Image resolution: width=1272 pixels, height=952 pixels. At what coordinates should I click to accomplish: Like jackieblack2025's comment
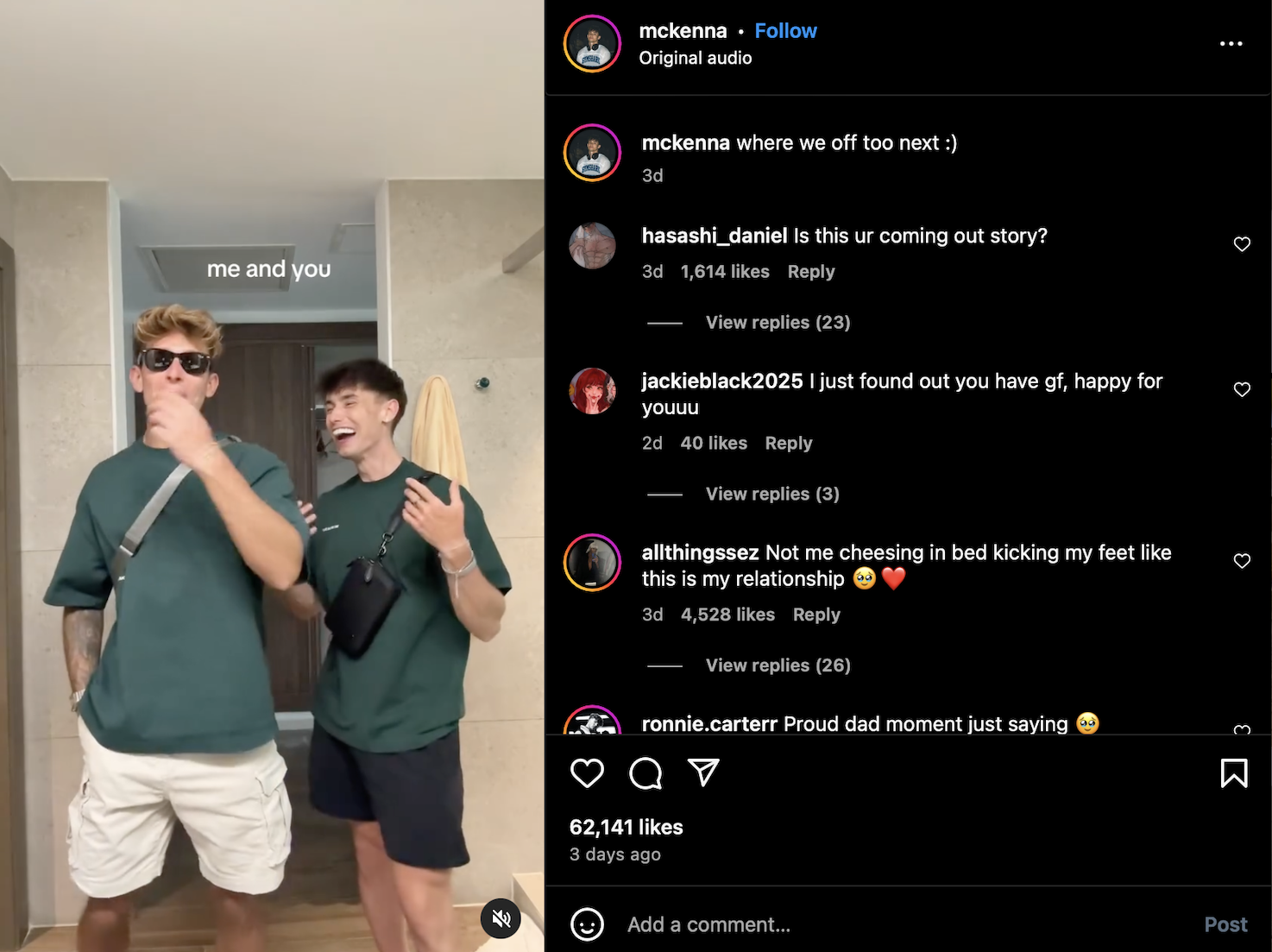[1242, 389]
